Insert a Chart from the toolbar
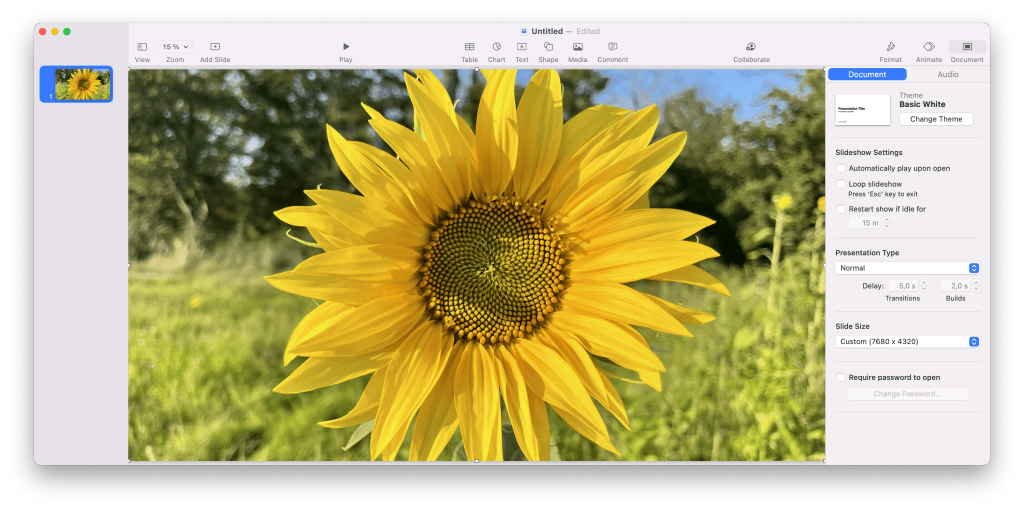 tap(496, 47)
